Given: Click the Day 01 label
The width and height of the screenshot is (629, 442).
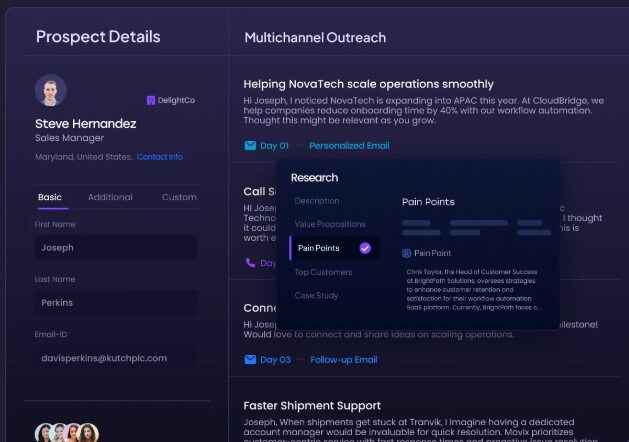Looking at the screenshot, I should 274,146.
